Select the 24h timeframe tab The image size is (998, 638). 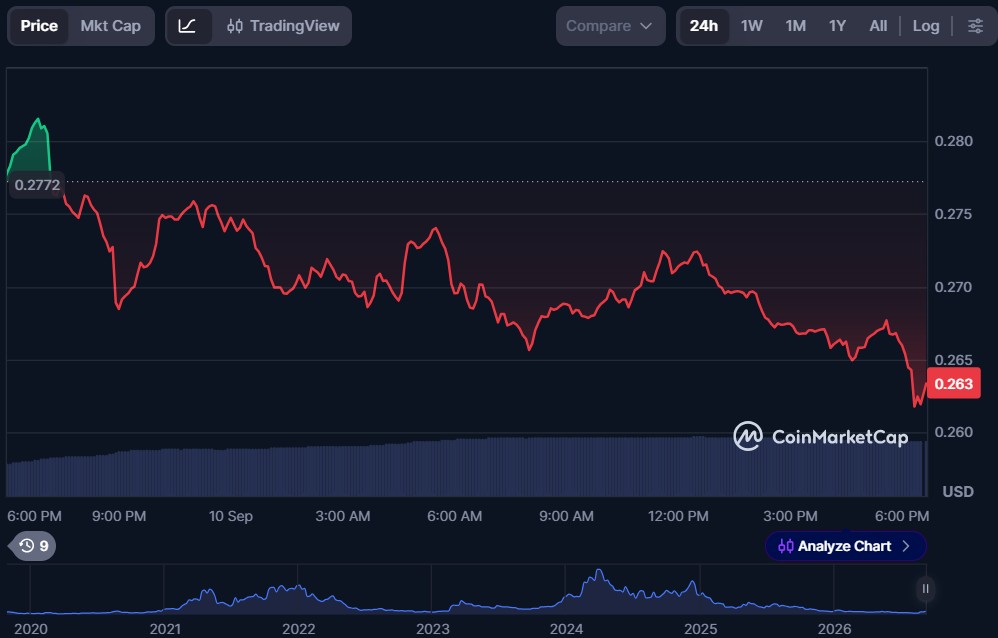pyautogui.click(x=704, y=26)
